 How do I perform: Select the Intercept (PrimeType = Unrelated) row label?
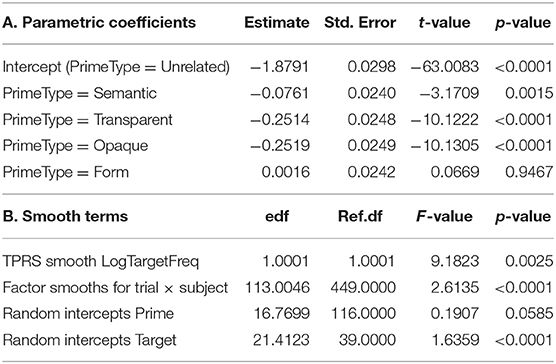click(116, 67)
